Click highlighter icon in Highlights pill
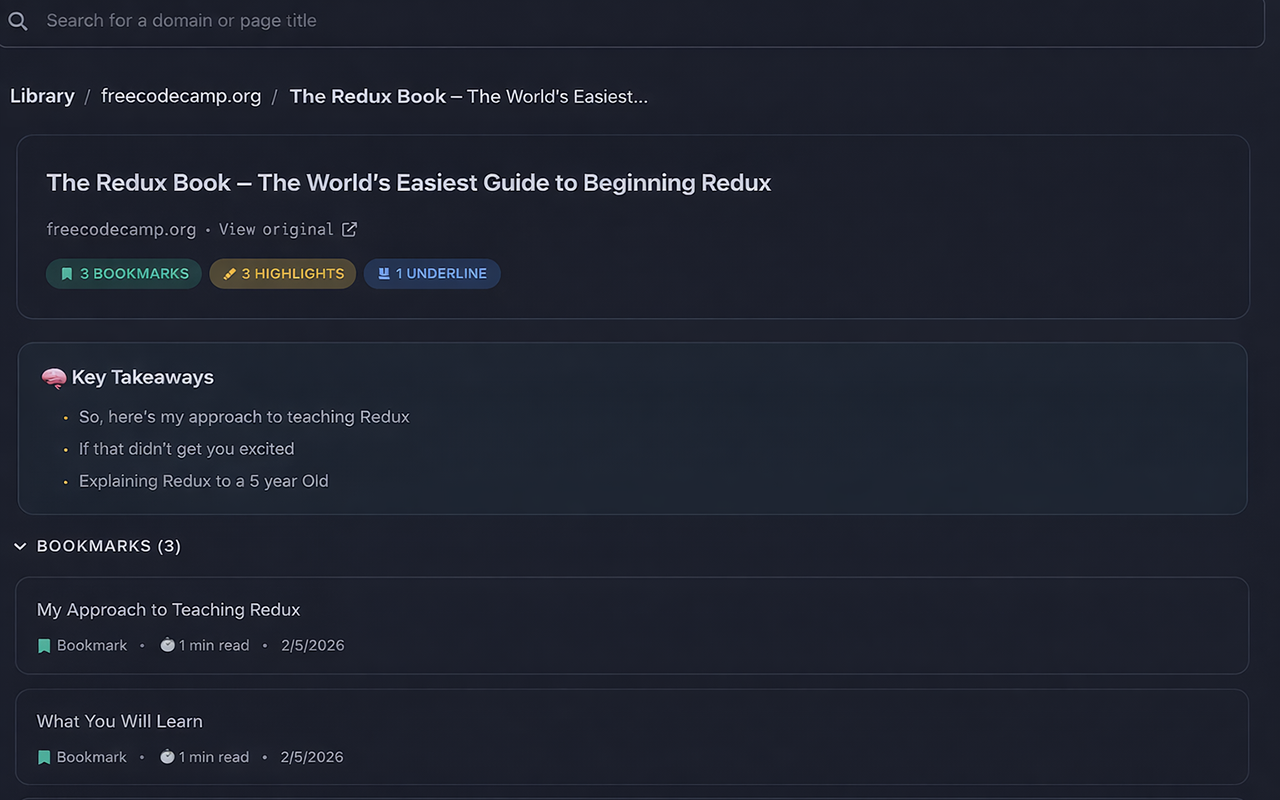This screenshot has height=800, width=1280. [229, 274]
